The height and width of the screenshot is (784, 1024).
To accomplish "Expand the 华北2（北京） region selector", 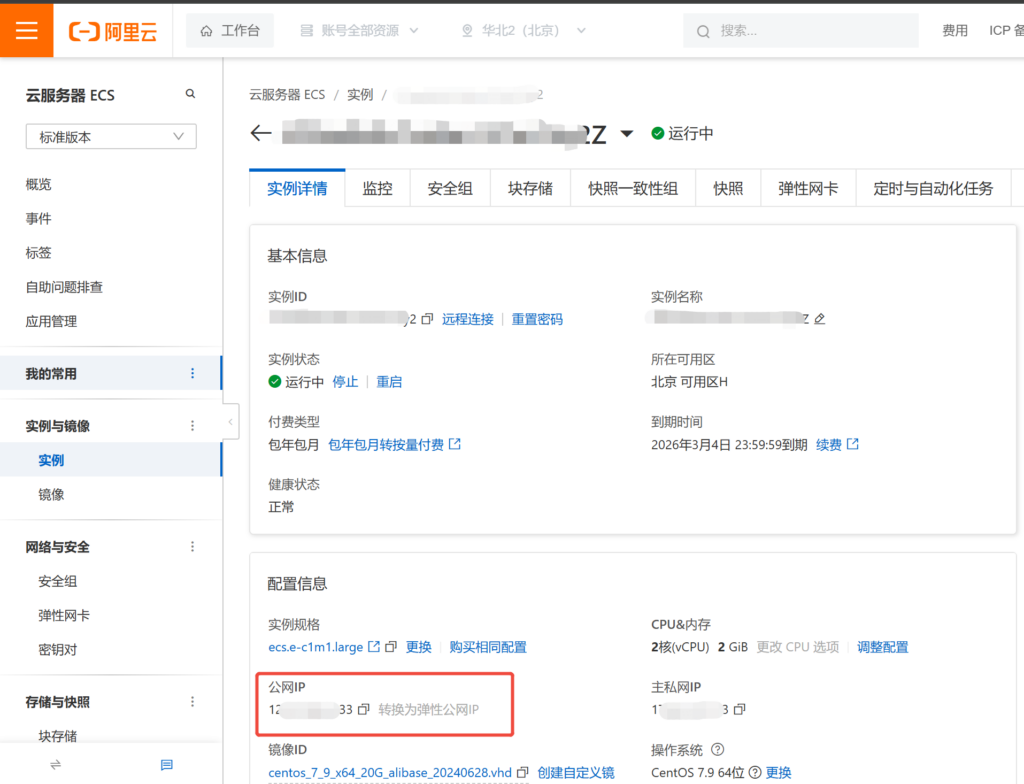I will tap(523, 31).
